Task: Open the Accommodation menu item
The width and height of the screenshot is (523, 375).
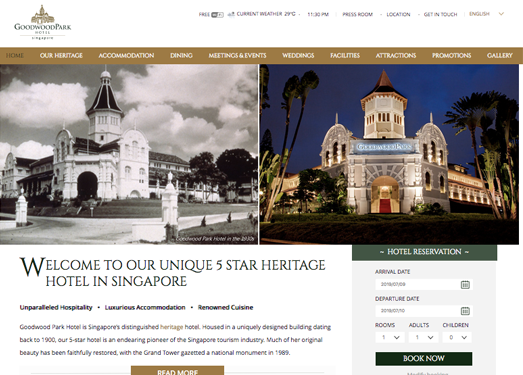Action: click(x=126, y=55)
